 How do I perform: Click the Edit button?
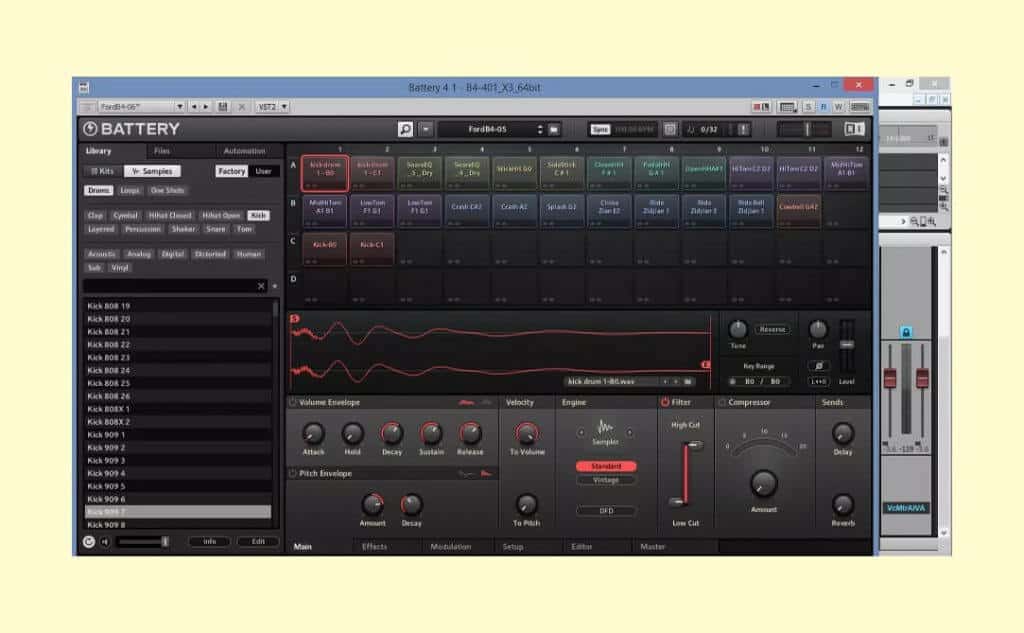coord(258,542)
